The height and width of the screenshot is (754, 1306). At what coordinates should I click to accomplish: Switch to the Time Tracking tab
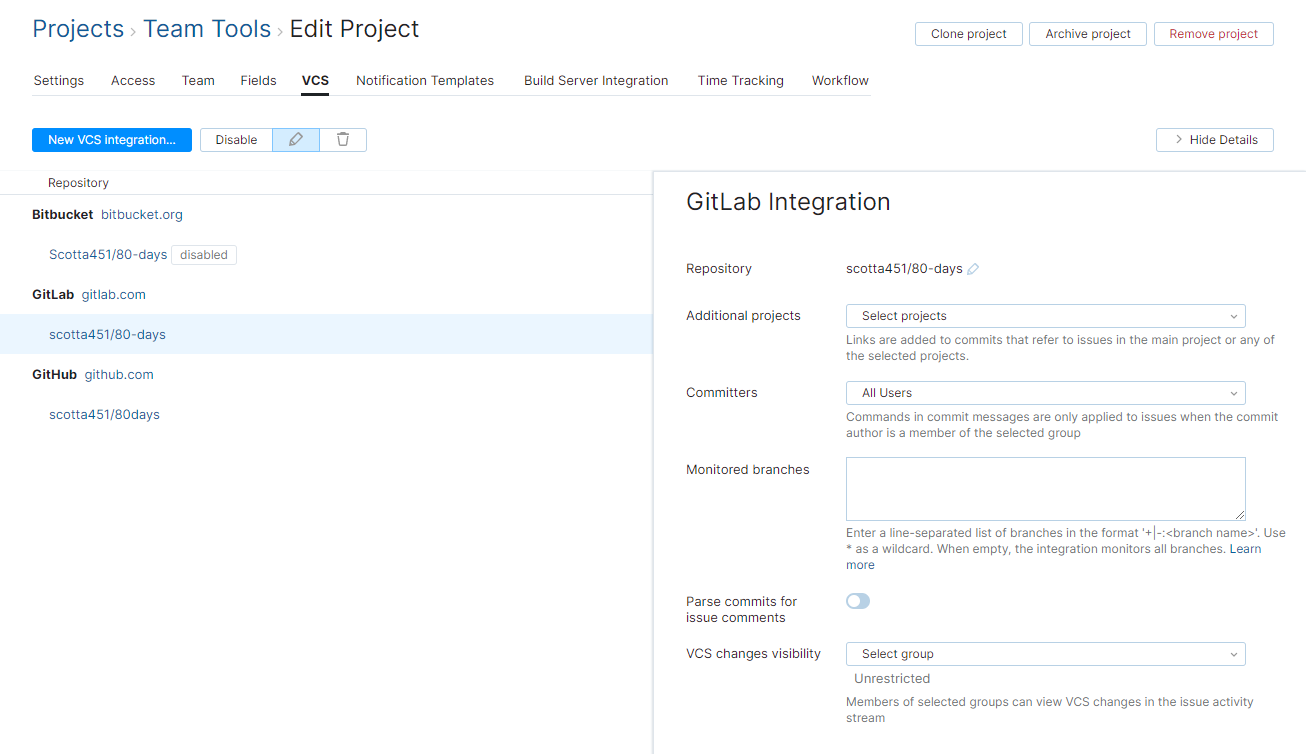point(740,80)
